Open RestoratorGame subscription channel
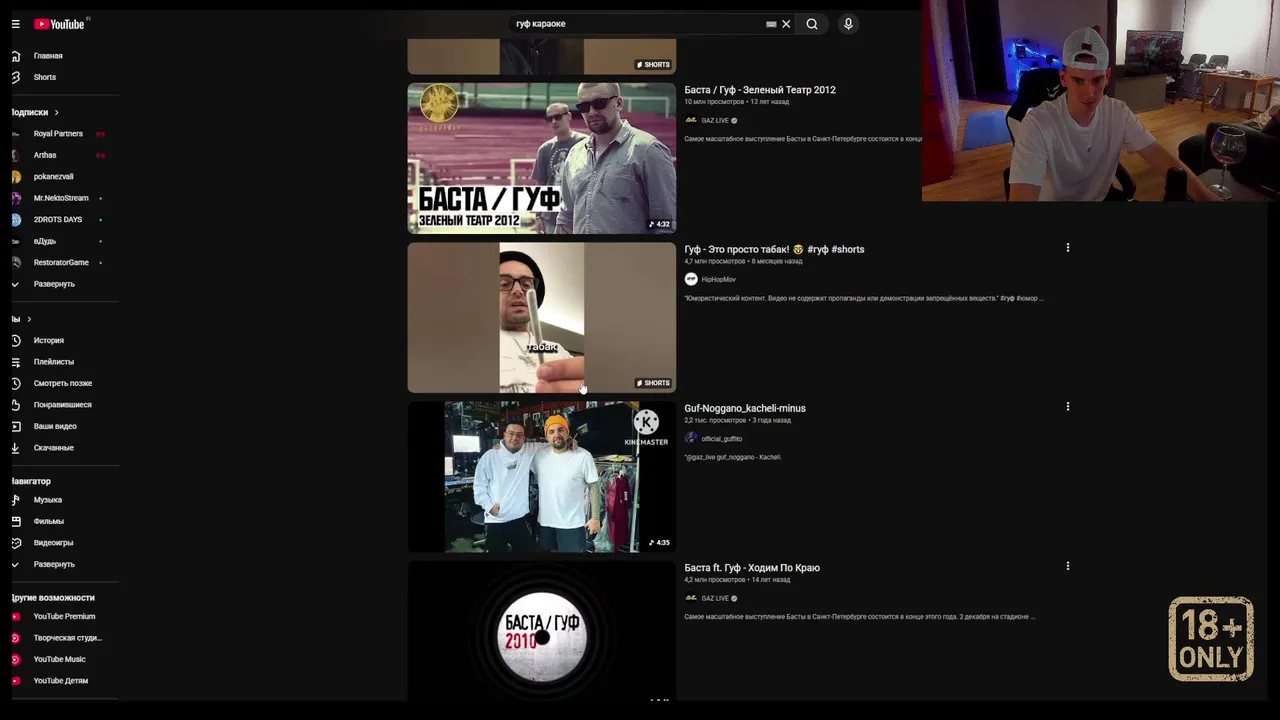The height and width of the screenshot is (720, 1280). pos(61,262)
